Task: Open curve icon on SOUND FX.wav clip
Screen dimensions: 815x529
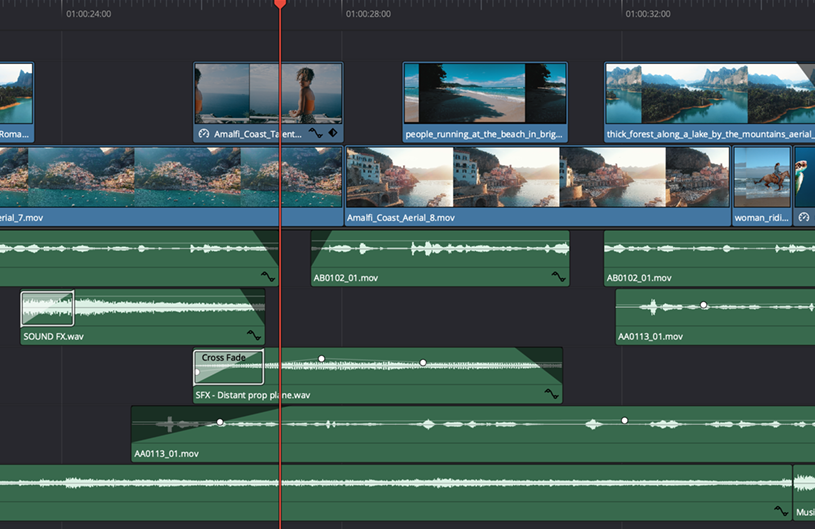Action: click(254, 335)
